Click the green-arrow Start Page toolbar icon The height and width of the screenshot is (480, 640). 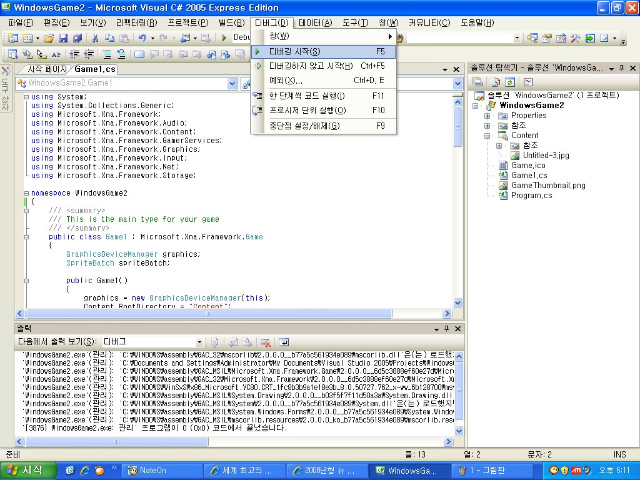pyautogui.click(x=590, y=38)
